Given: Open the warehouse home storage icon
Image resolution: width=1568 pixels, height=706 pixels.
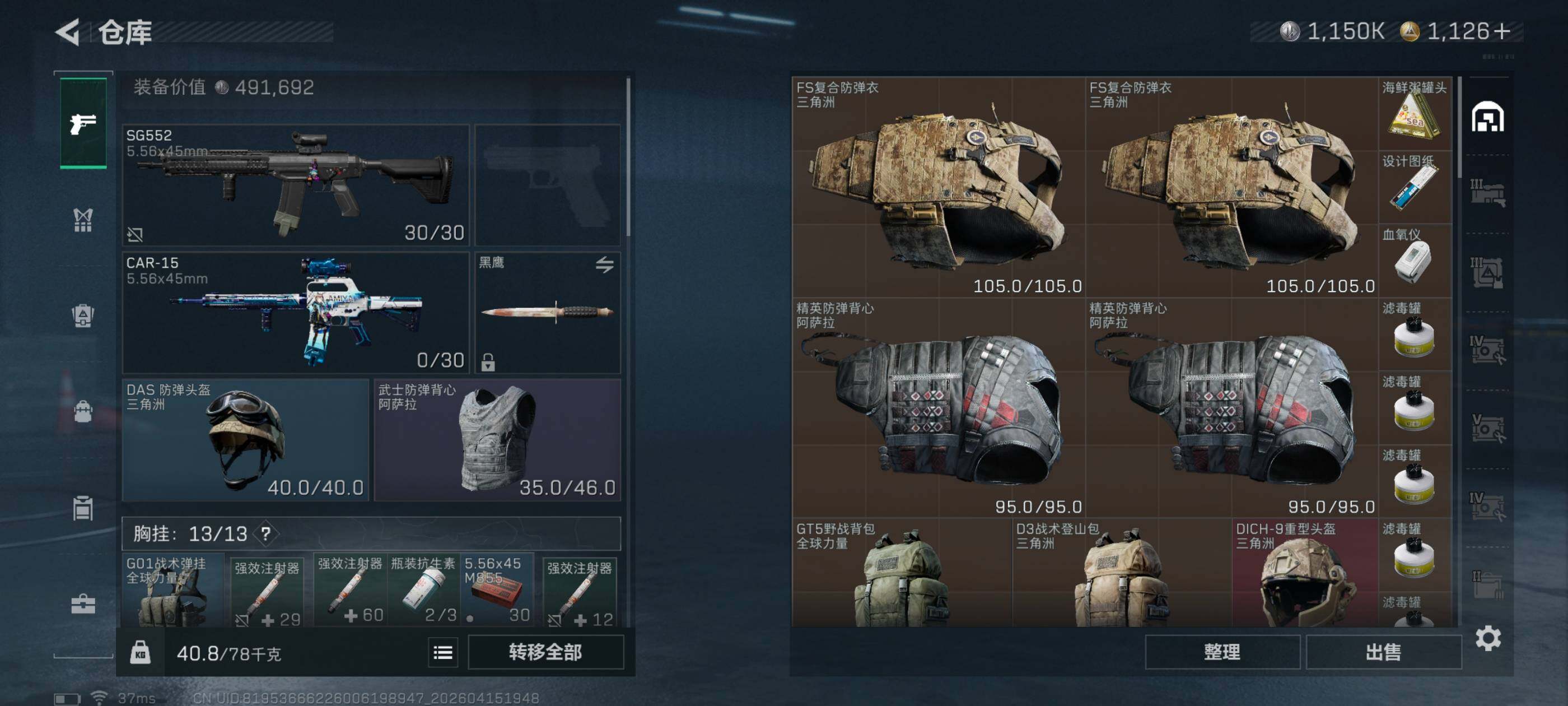Looking at the screenshot, I should pyautogui.click(x=1488, y=117).
